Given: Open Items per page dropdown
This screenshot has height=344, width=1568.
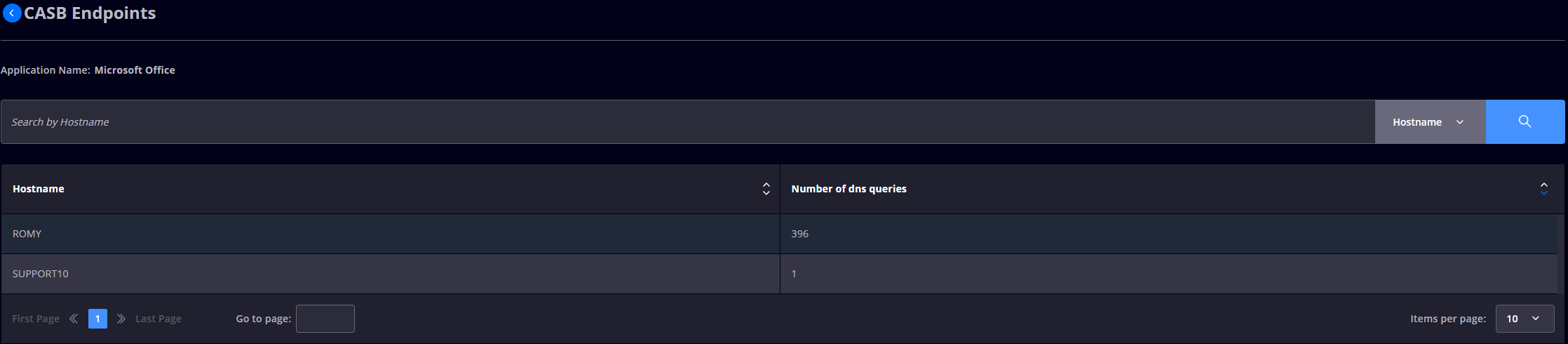Looking at the screenshot, I should click(1525, 319).
